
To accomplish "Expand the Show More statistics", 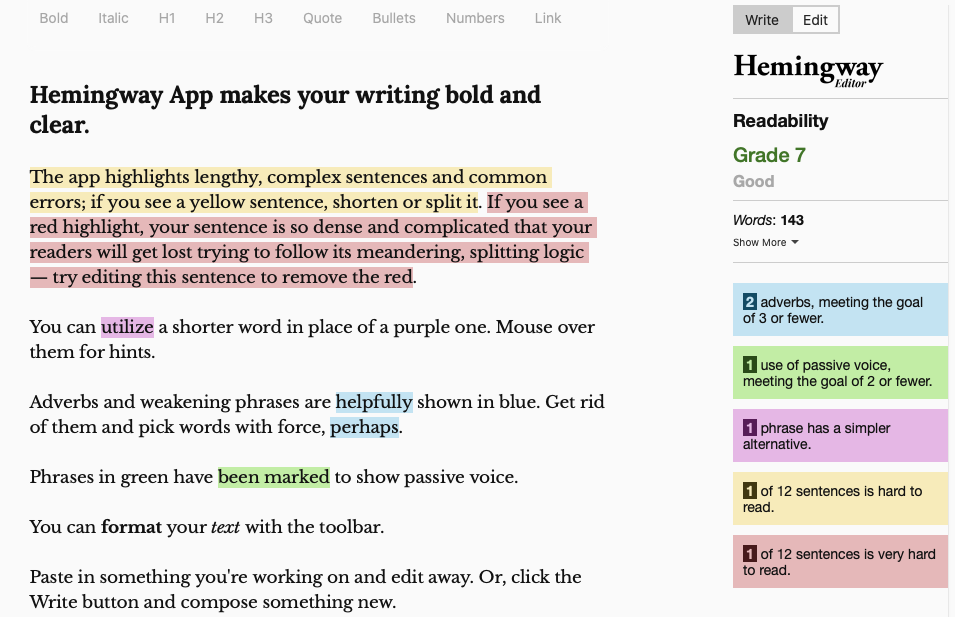I will click(x=765, y=242).
